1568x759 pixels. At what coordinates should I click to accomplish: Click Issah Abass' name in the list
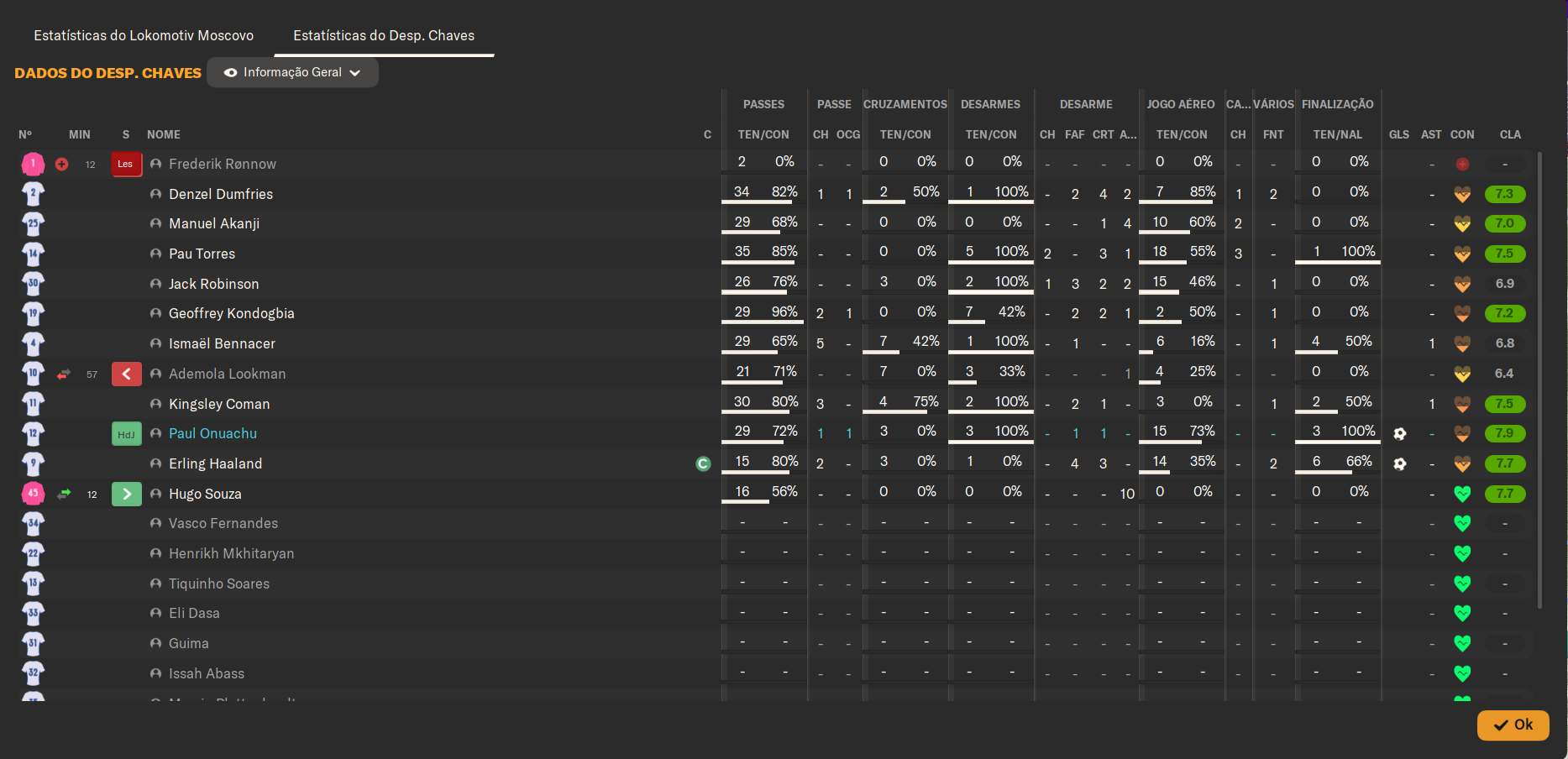pos(207,673)
